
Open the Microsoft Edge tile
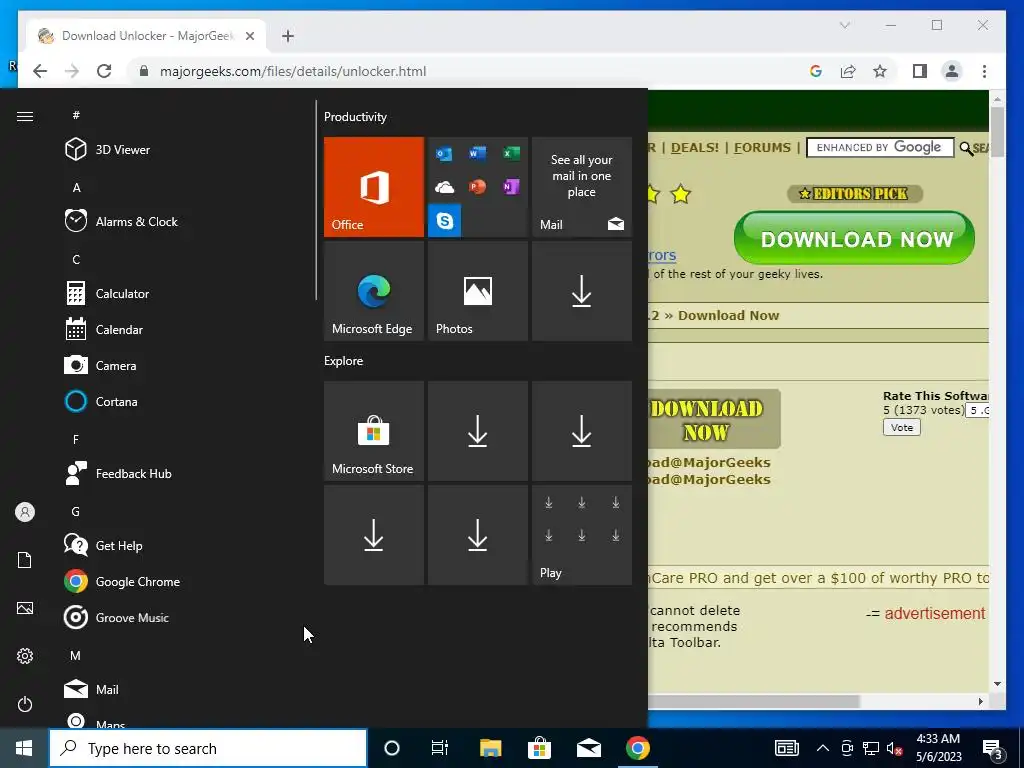(374, 291)
